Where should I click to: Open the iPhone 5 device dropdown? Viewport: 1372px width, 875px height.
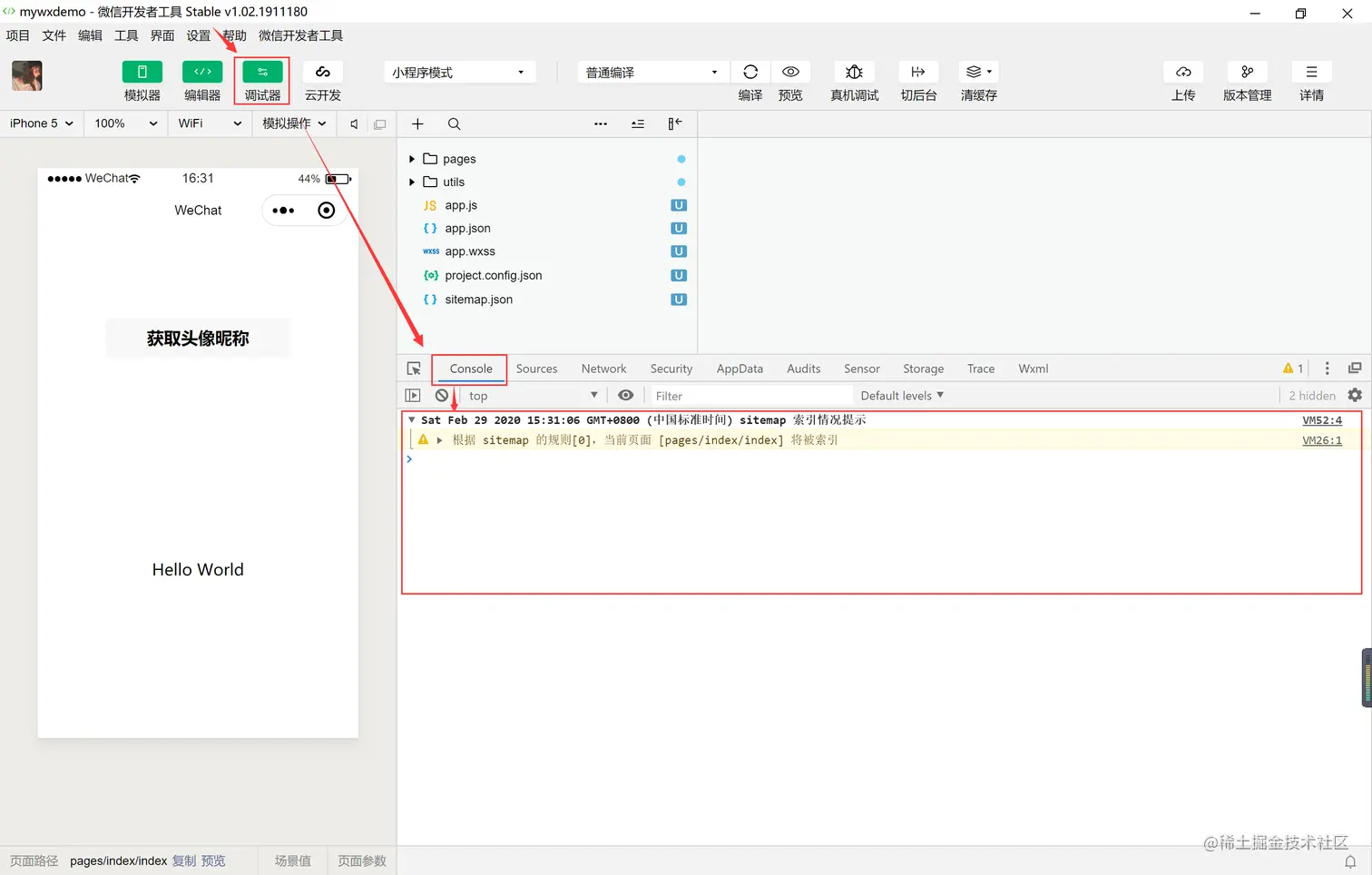pyautogui.click(x=42, y=123)
